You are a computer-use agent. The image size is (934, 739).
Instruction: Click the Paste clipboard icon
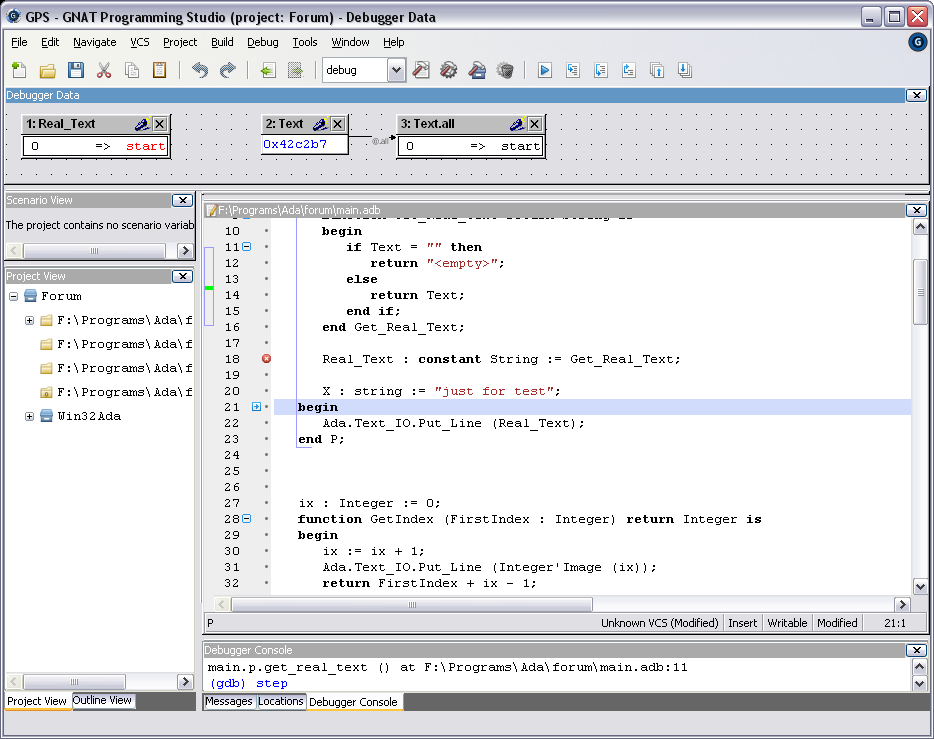coord(160,70)
